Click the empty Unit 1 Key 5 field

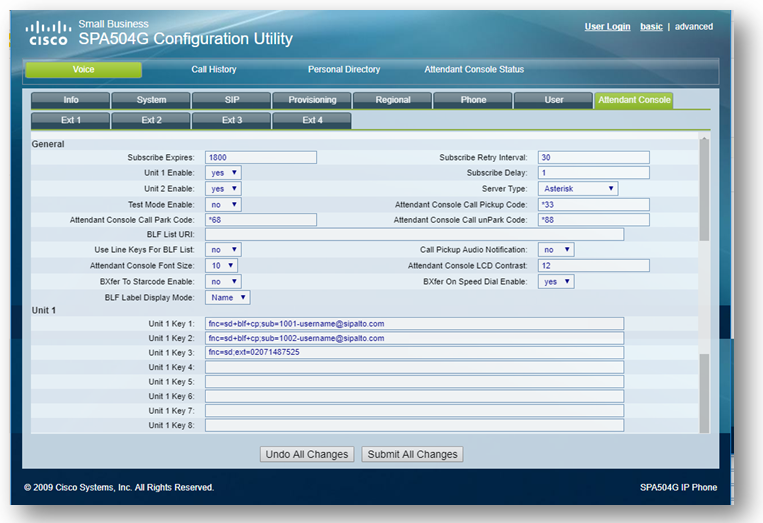(x=415, y=381)
